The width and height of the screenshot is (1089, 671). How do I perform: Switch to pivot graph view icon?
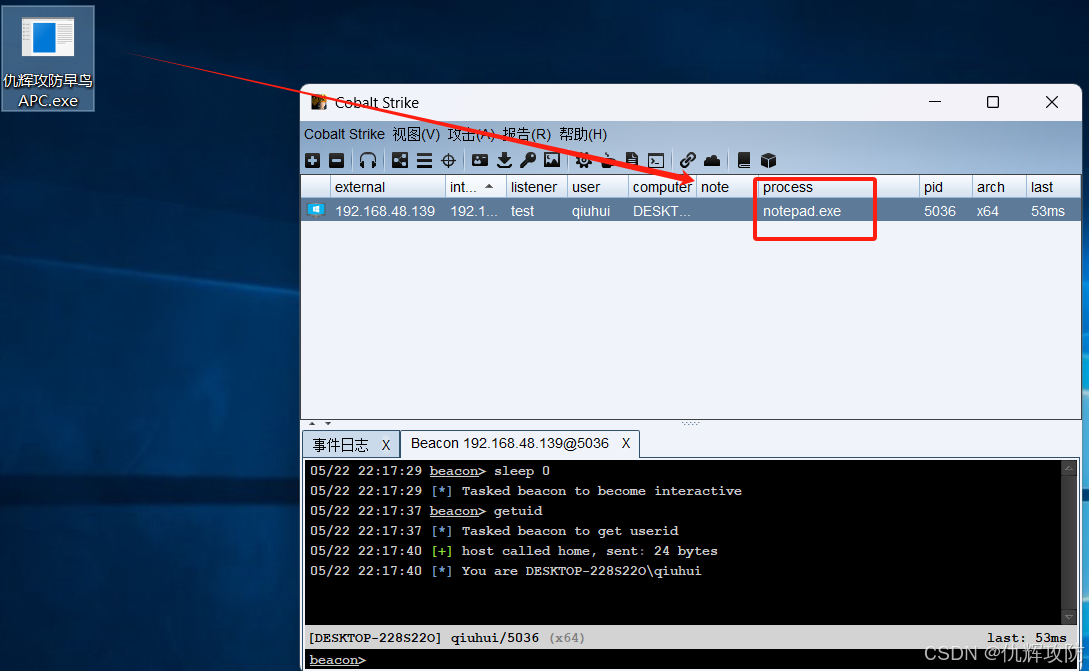(x=400, y=160)
